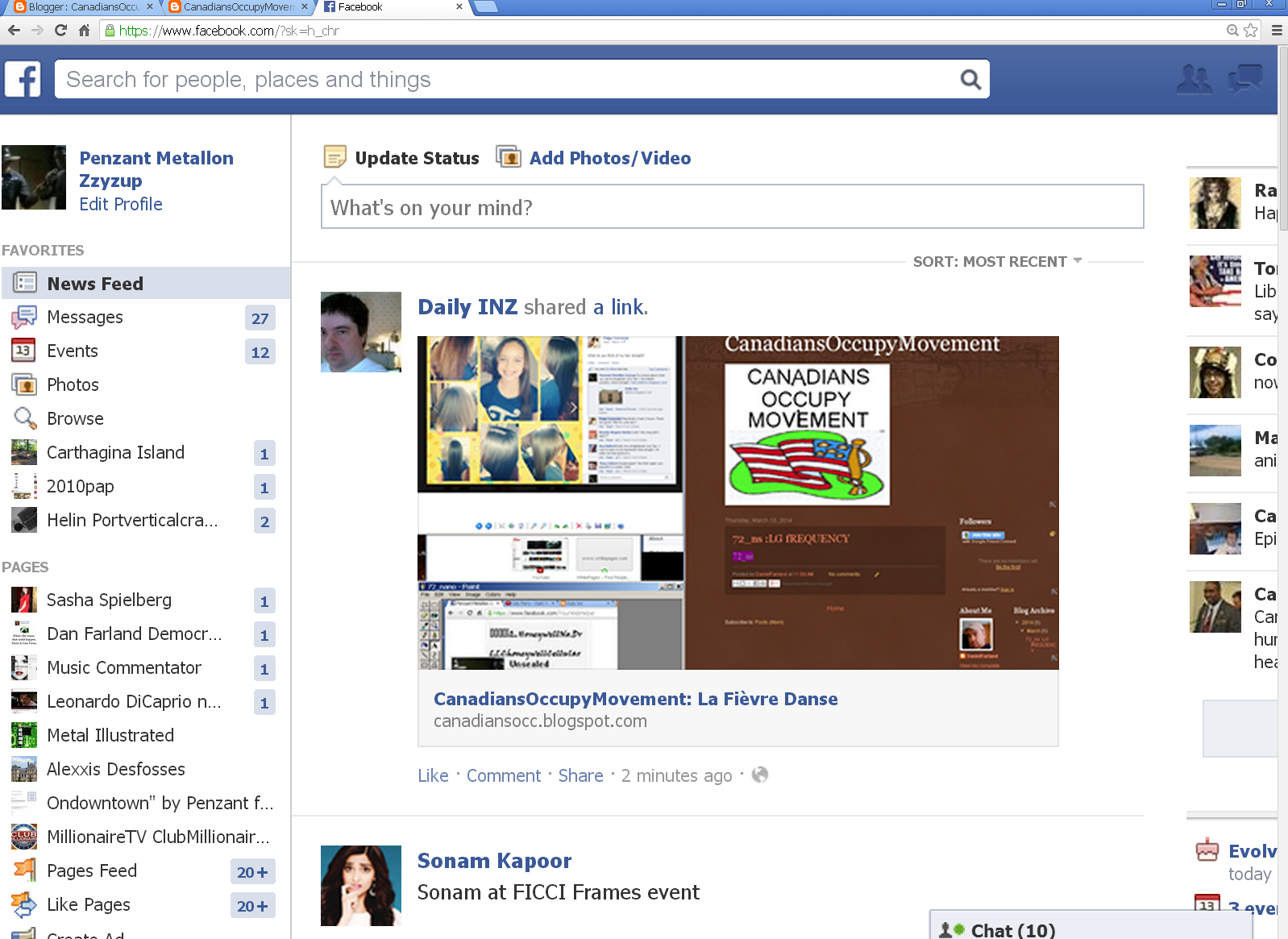Open CanadiansOccupyMovement: La Fièvre Danse link
1288x939 pixels.
click(635, 699)
